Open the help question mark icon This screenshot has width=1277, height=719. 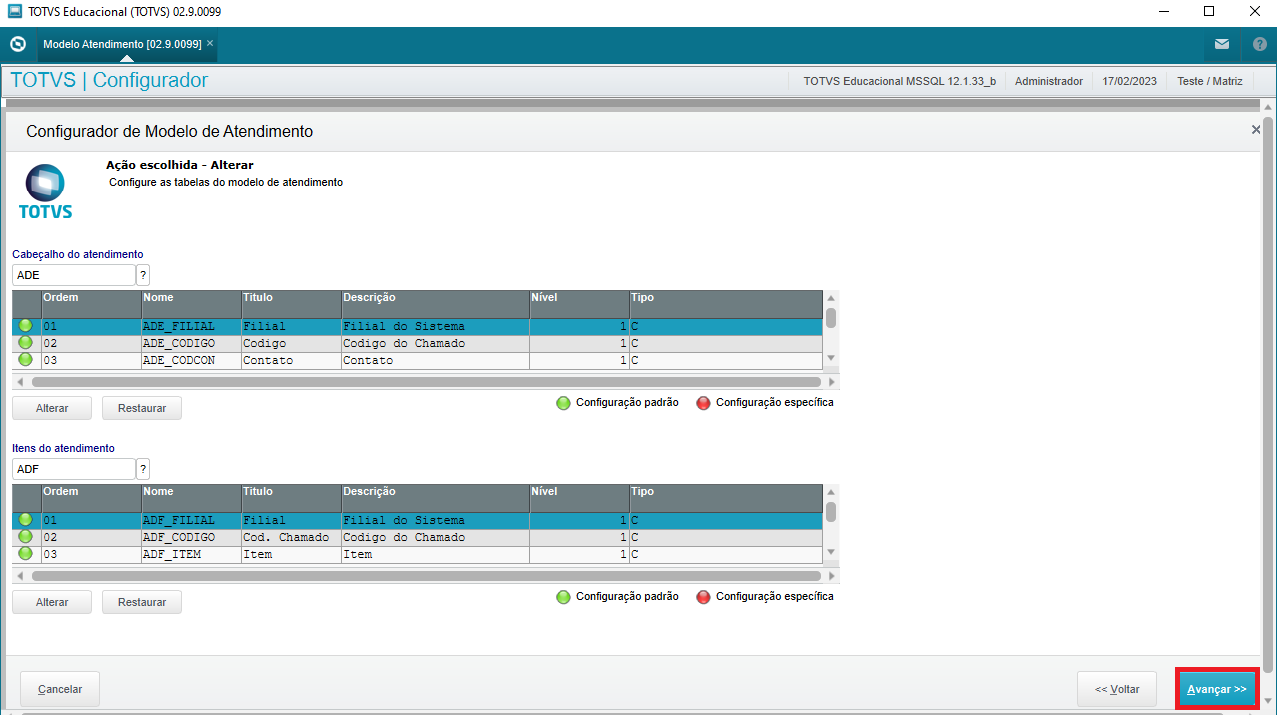pyautogui.click(x=1259, y=44)
